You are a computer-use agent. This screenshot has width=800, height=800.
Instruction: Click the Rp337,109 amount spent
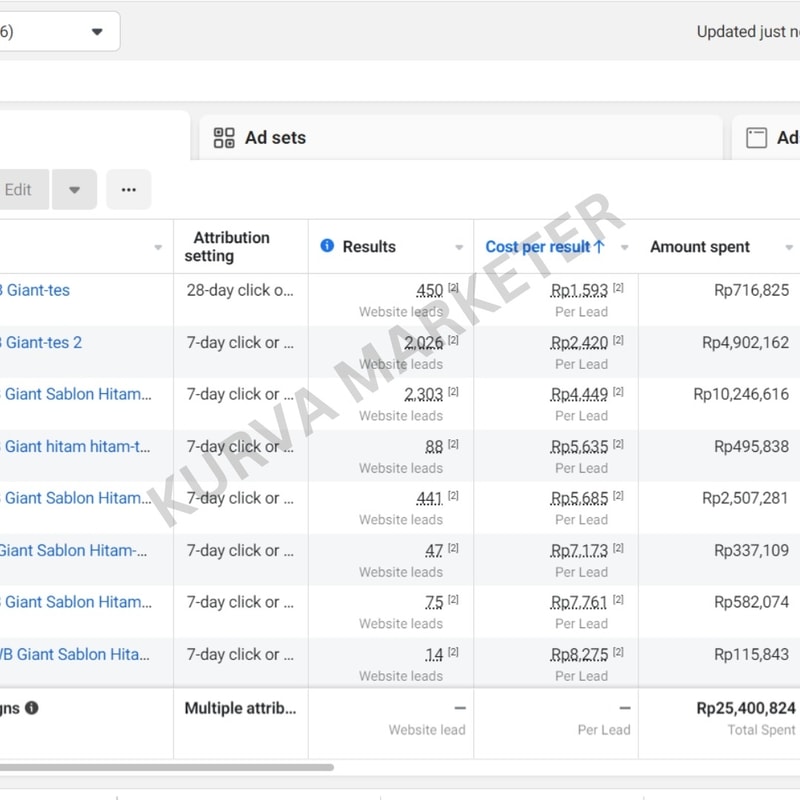click(x=751, y=551)
